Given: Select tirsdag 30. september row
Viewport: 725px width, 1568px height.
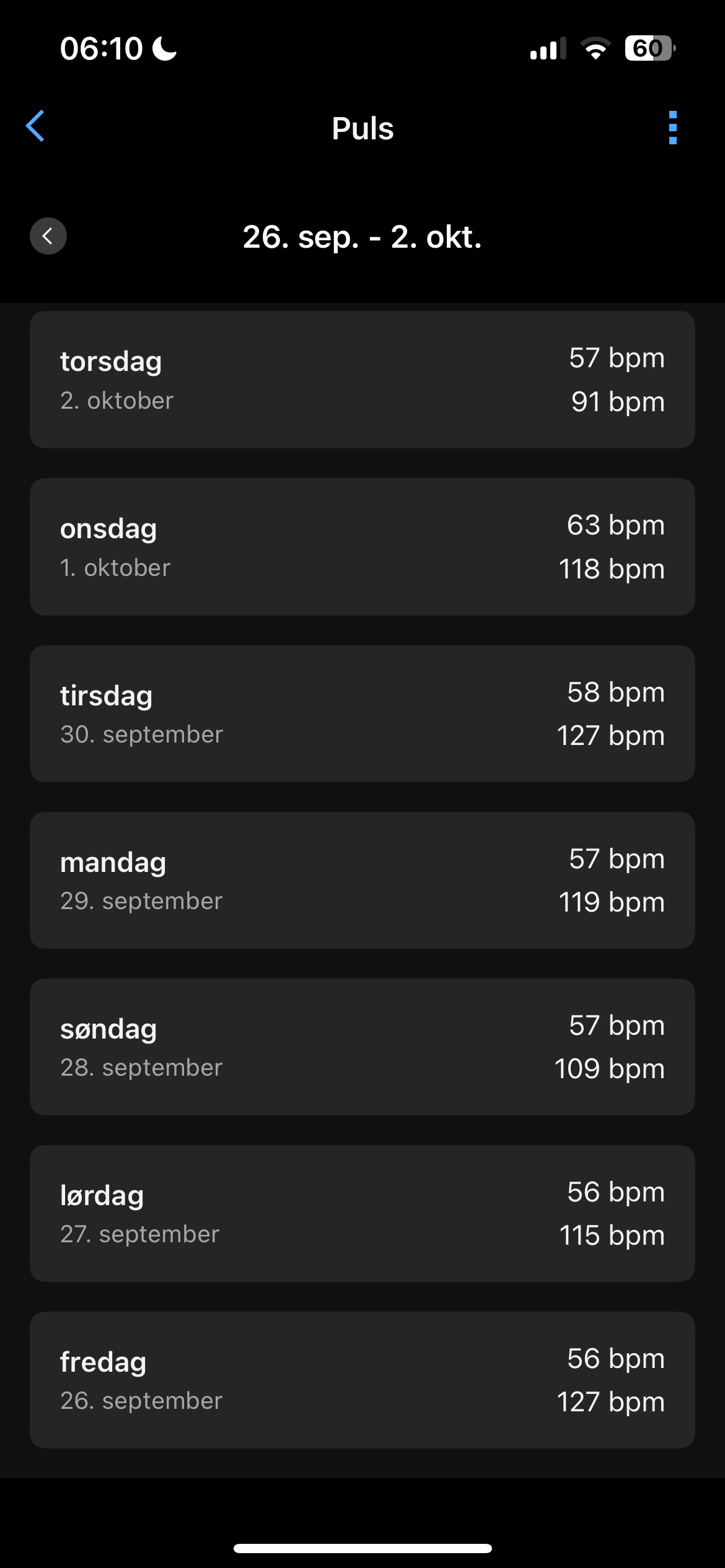Looking at the screenshot, I should click(362, 713).
